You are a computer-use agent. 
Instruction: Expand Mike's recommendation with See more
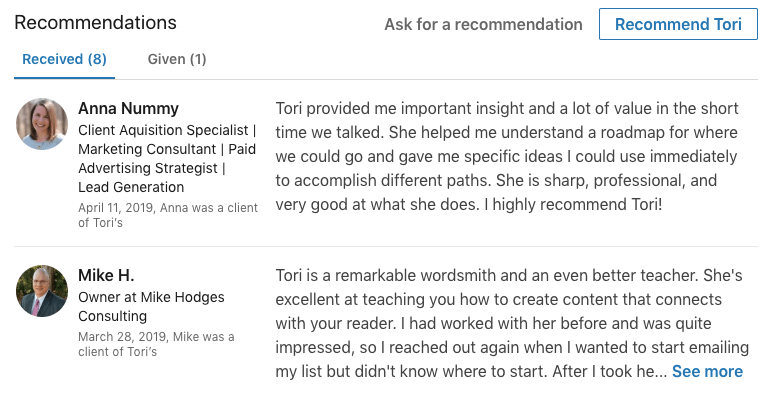pyautogui.click(x=707, y=371)
